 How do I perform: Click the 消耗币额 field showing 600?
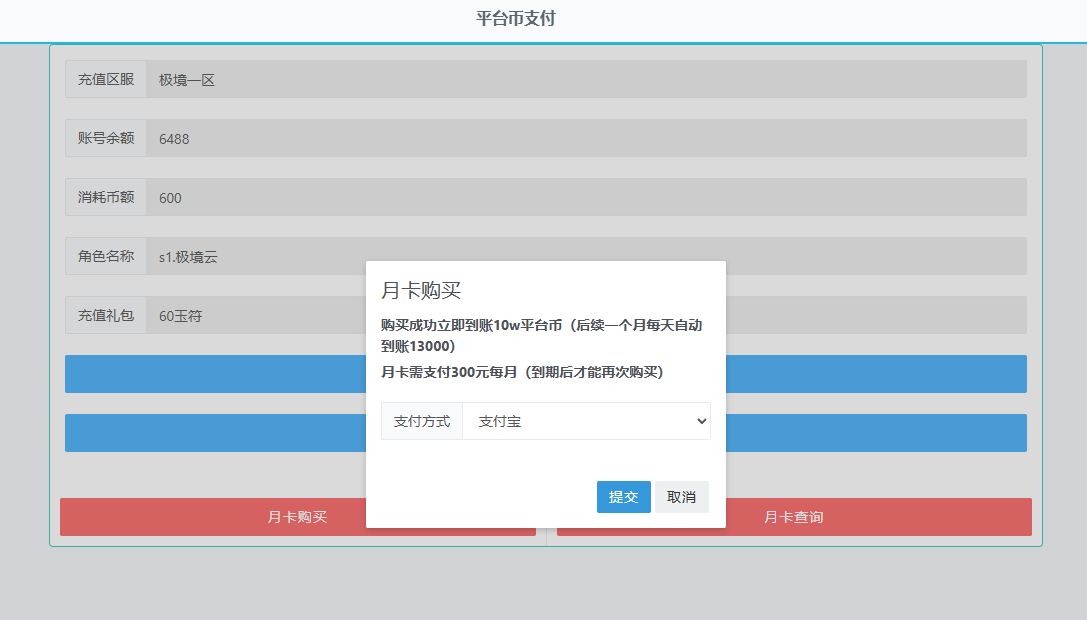pos(586,198)
